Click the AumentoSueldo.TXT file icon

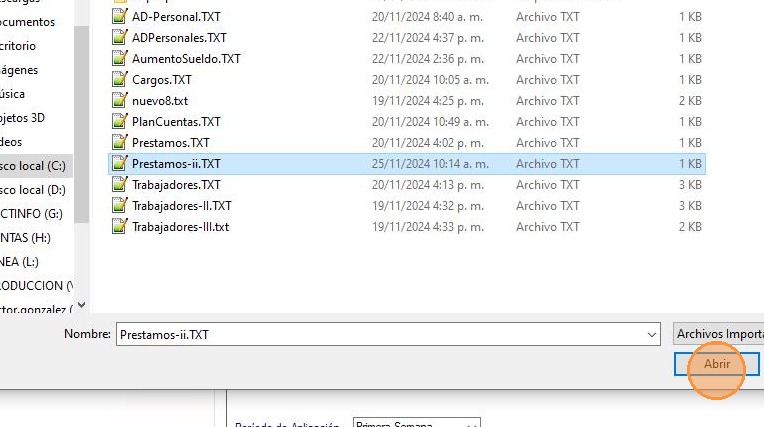pyautogui.click(x=119, y=58)
